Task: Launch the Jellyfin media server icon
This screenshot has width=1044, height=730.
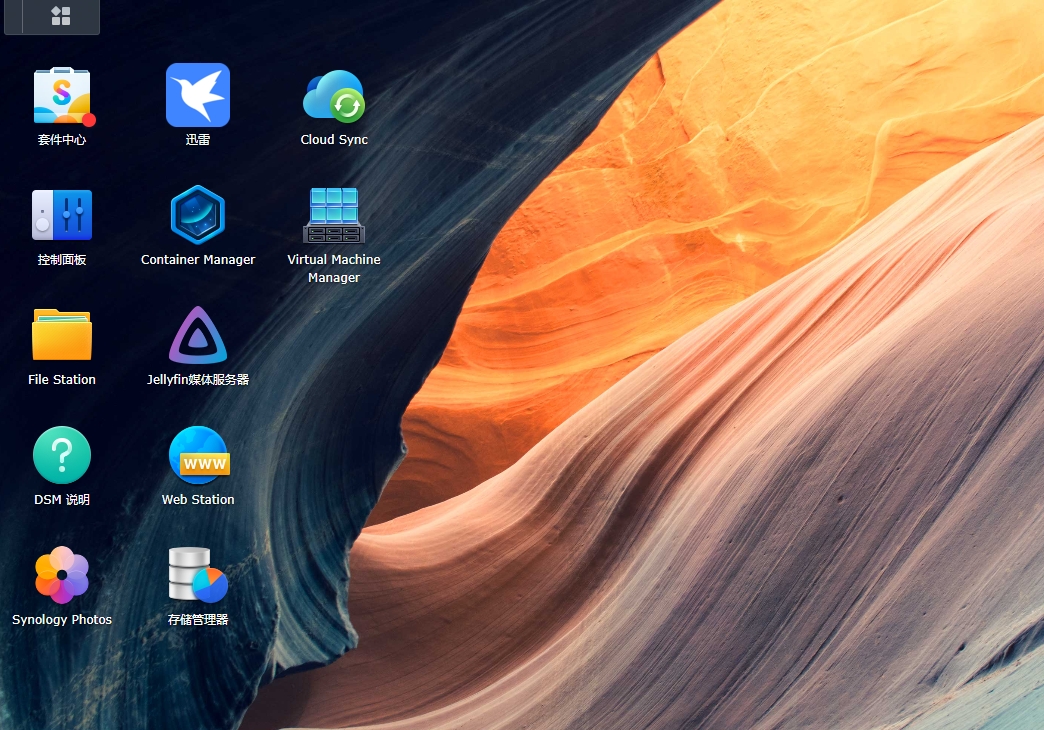Action: pos(198,335)
